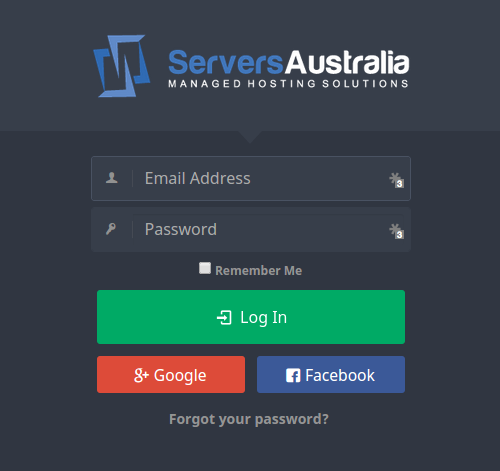Click the sign-in arrow icon beside Log In
Screen dimensions: 500x471
(224, 317)
